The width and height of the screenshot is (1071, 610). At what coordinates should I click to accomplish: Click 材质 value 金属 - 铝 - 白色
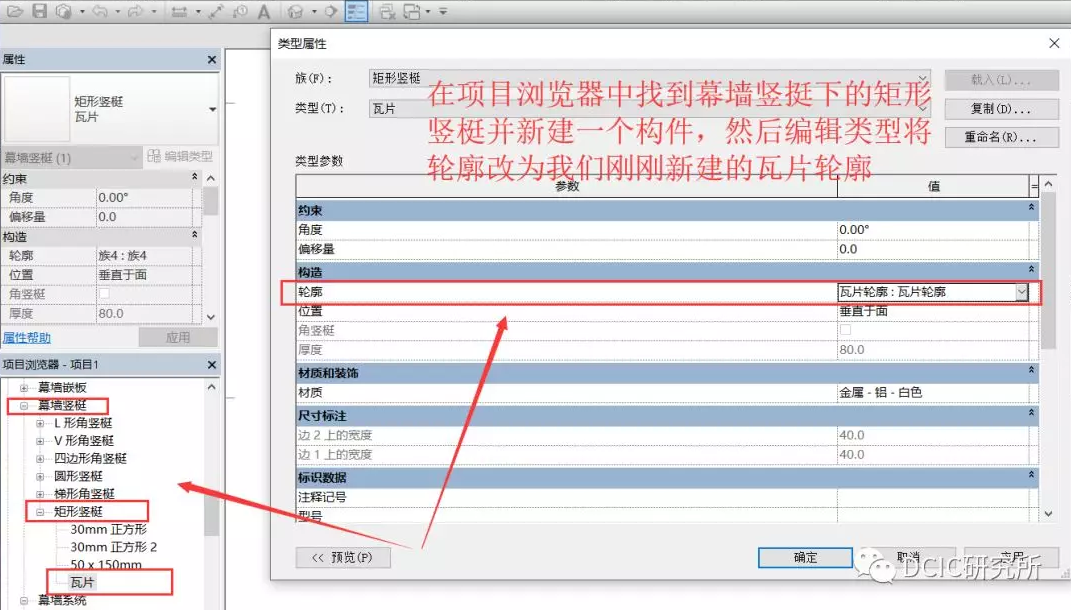[x=932, y=393]
